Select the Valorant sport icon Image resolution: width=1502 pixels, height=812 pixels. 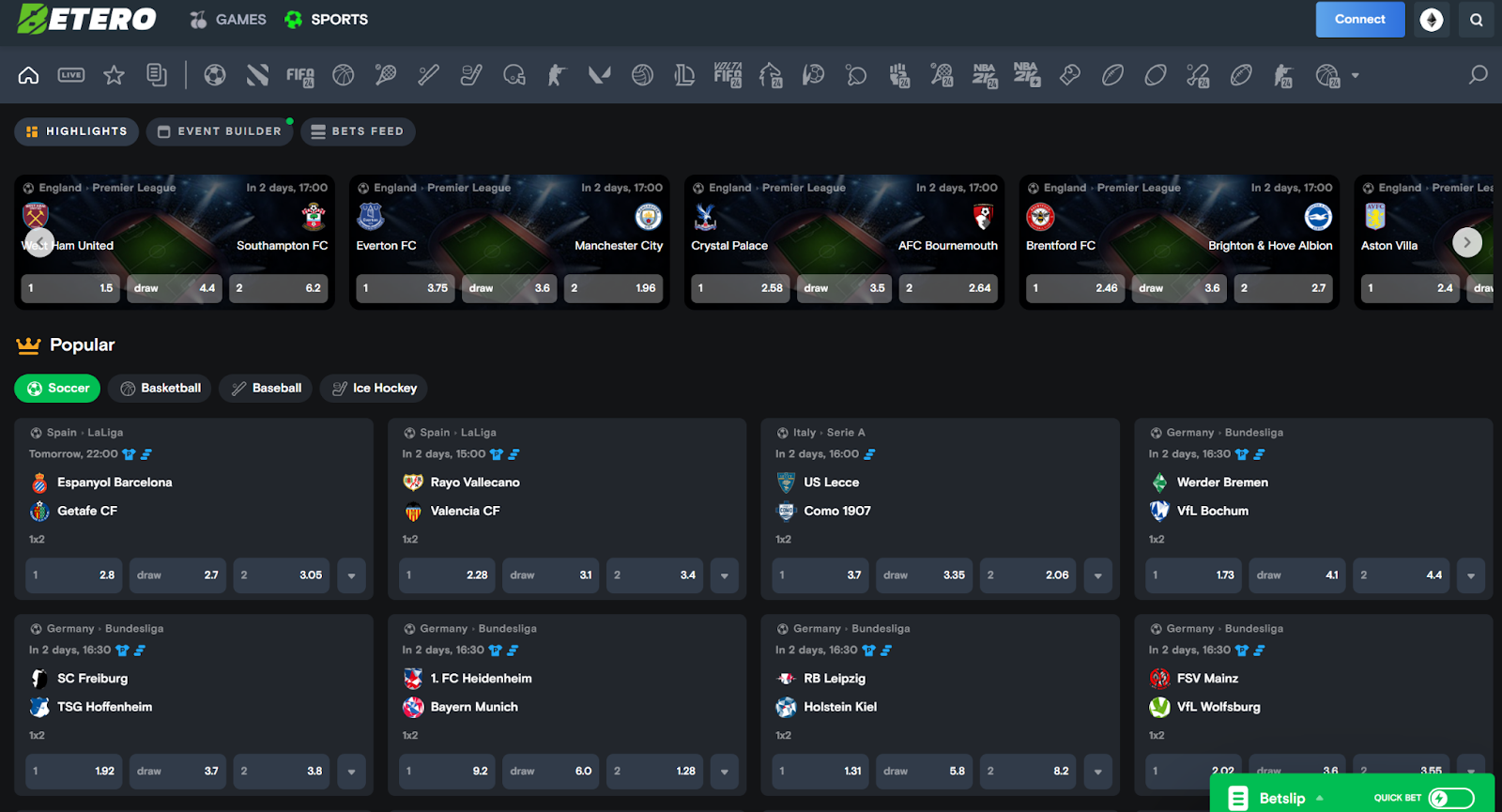pos(600,75)
